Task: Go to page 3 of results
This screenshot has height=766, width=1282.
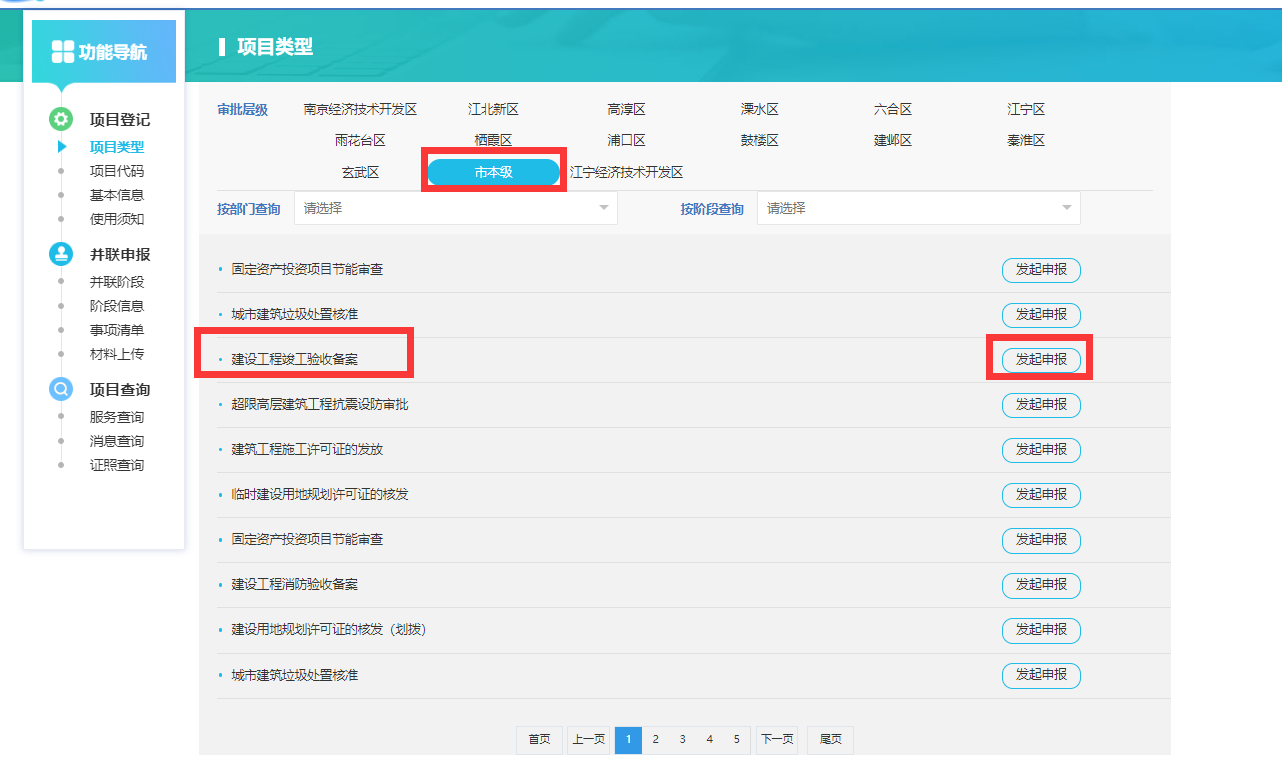Action: [x=682, y=740]
